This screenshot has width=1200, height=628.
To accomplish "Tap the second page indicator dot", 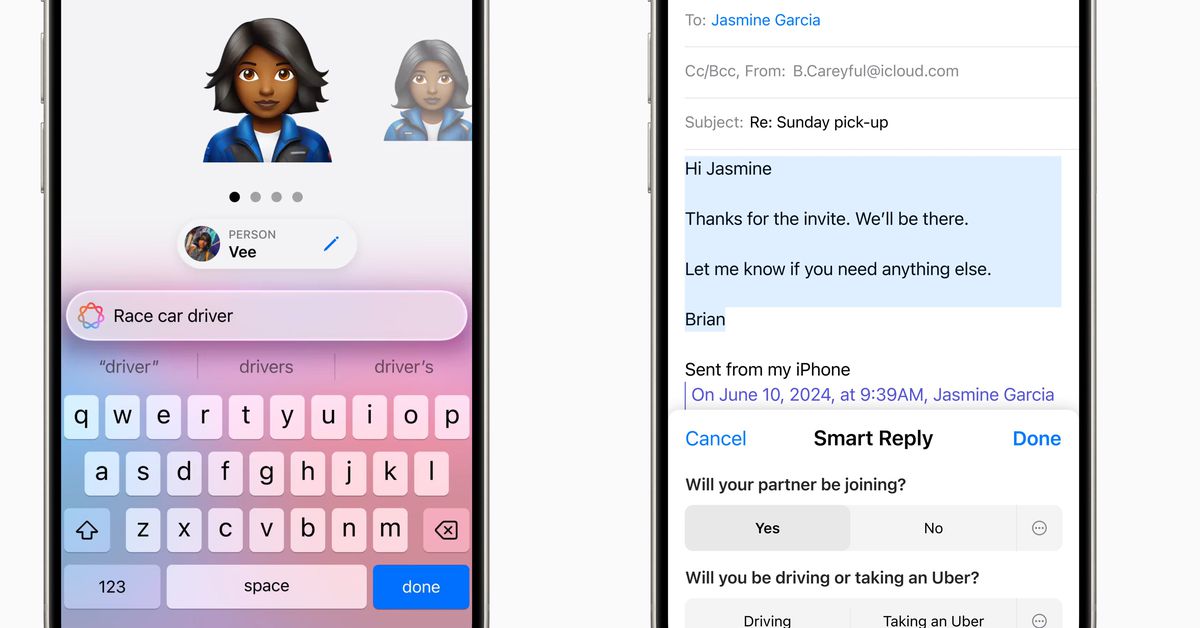I will pos(256,197).
